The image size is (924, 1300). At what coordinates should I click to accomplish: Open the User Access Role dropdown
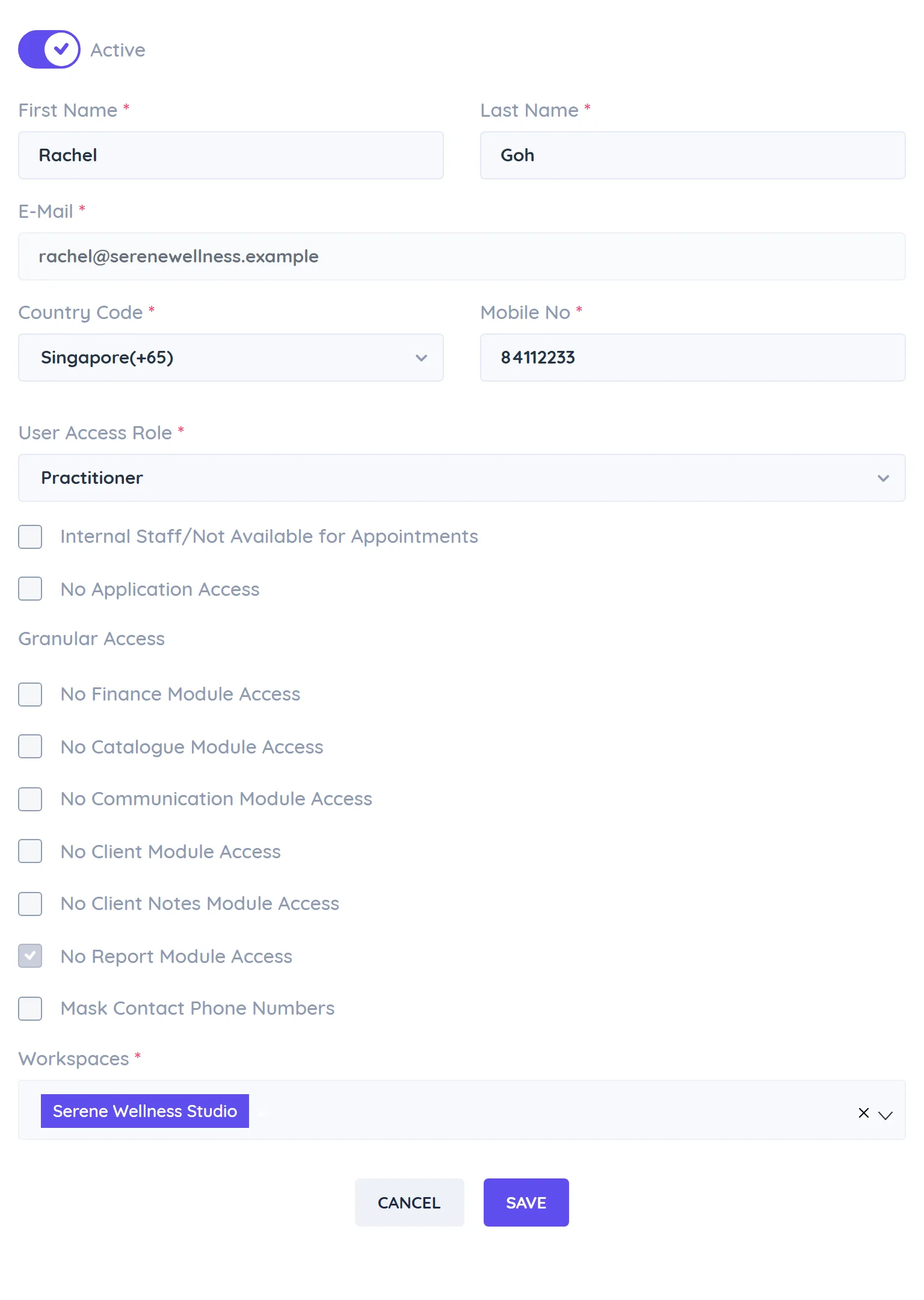pos(462,478)
